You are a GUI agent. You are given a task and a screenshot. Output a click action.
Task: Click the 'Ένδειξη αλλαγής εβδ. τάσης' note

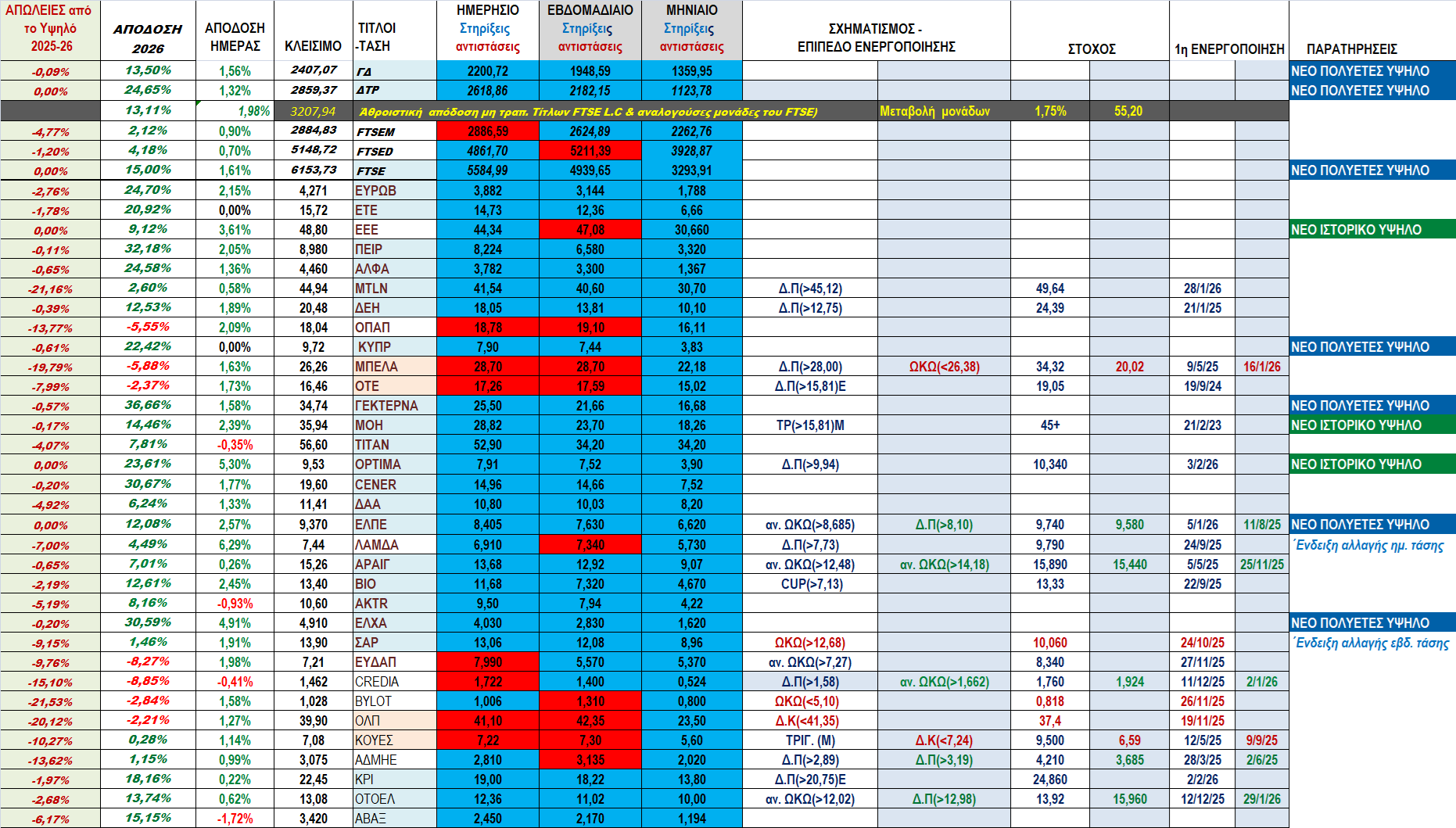(1372, 643)
